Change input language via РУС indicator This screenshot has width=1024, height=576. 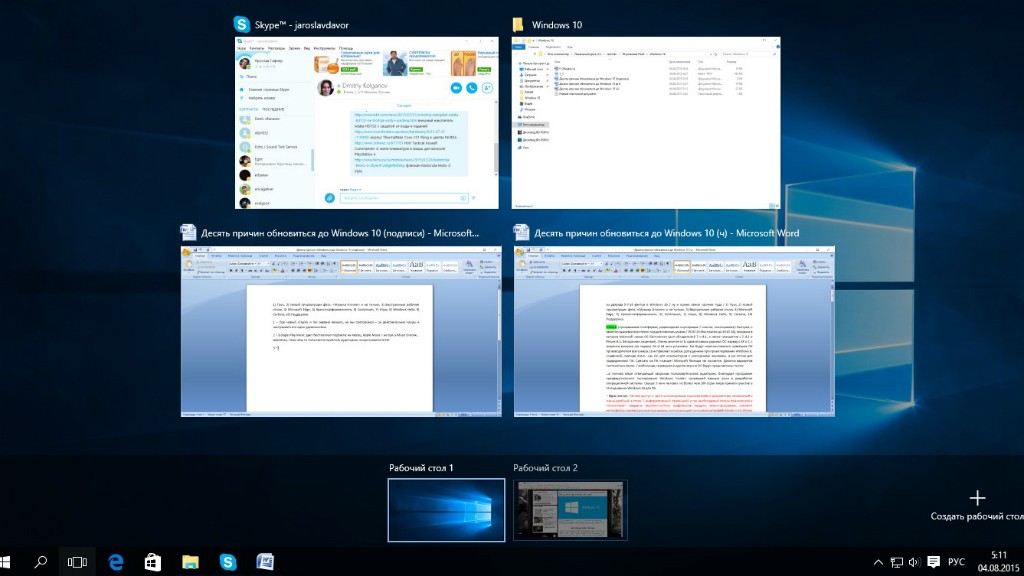(x=957, y=562)
